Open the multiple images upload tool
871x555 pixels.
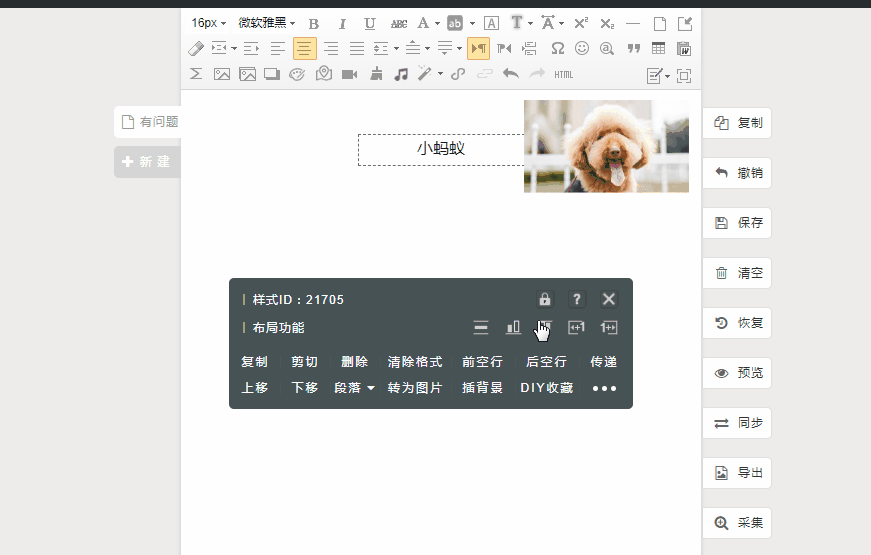point(248,74)
